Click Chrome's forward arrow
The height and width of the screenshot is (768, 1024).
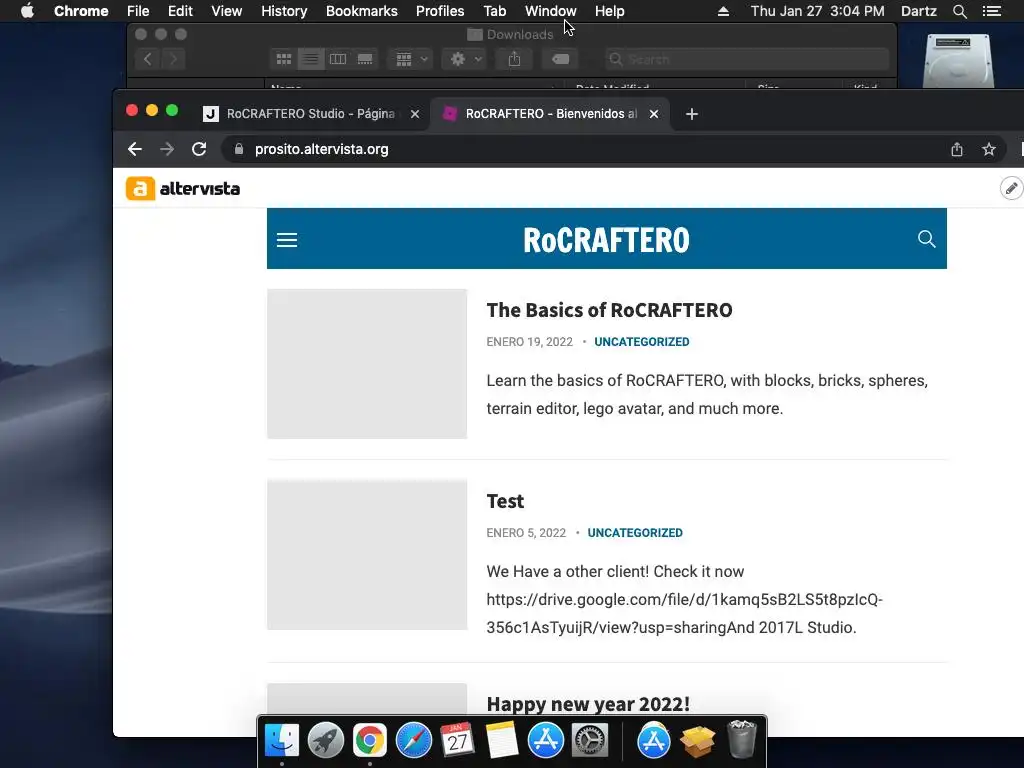click(x=167, y=149)
